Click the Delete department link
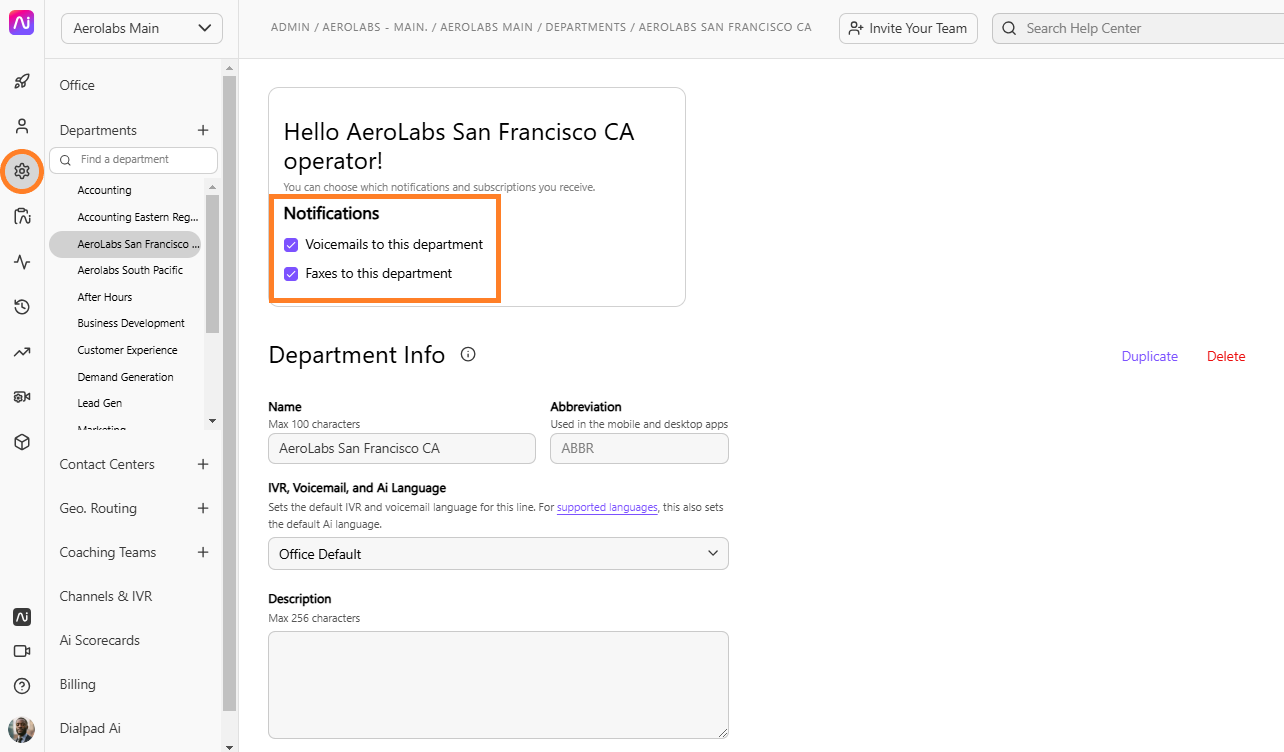The height and width of the screenshot is (752, 1284). pos(1226,356)
